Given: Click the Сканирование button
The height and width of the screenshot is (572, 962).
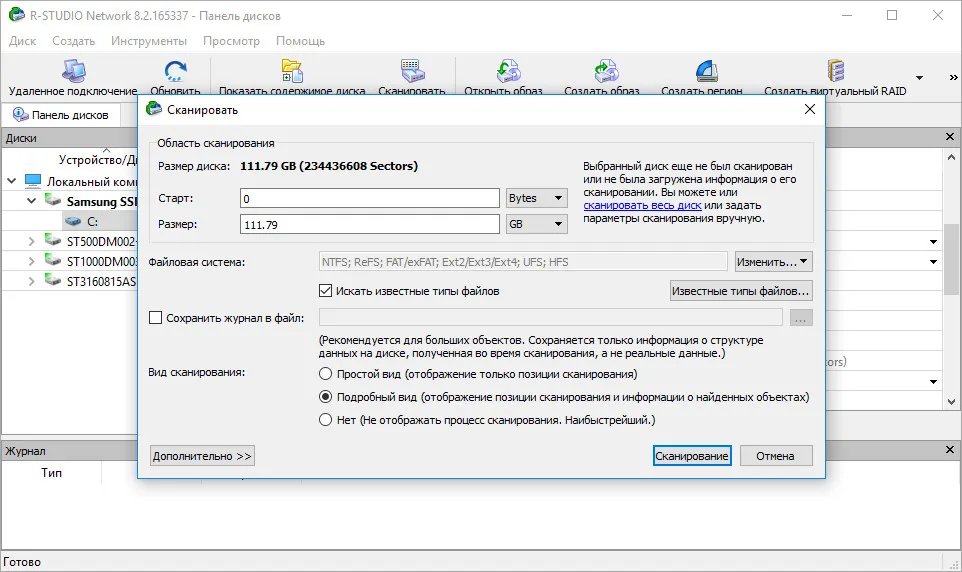Looking at the screenshot, I should [x=692, y=456].
